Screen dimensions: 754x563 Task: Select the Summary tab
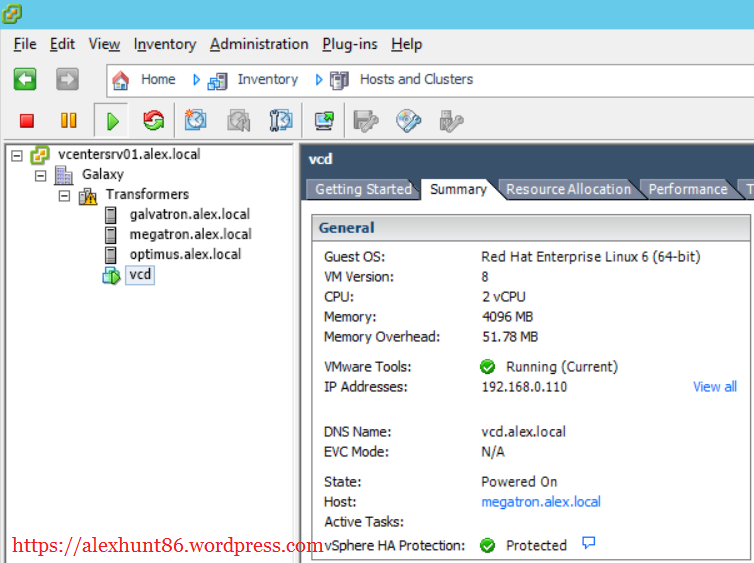pos(458,189)
